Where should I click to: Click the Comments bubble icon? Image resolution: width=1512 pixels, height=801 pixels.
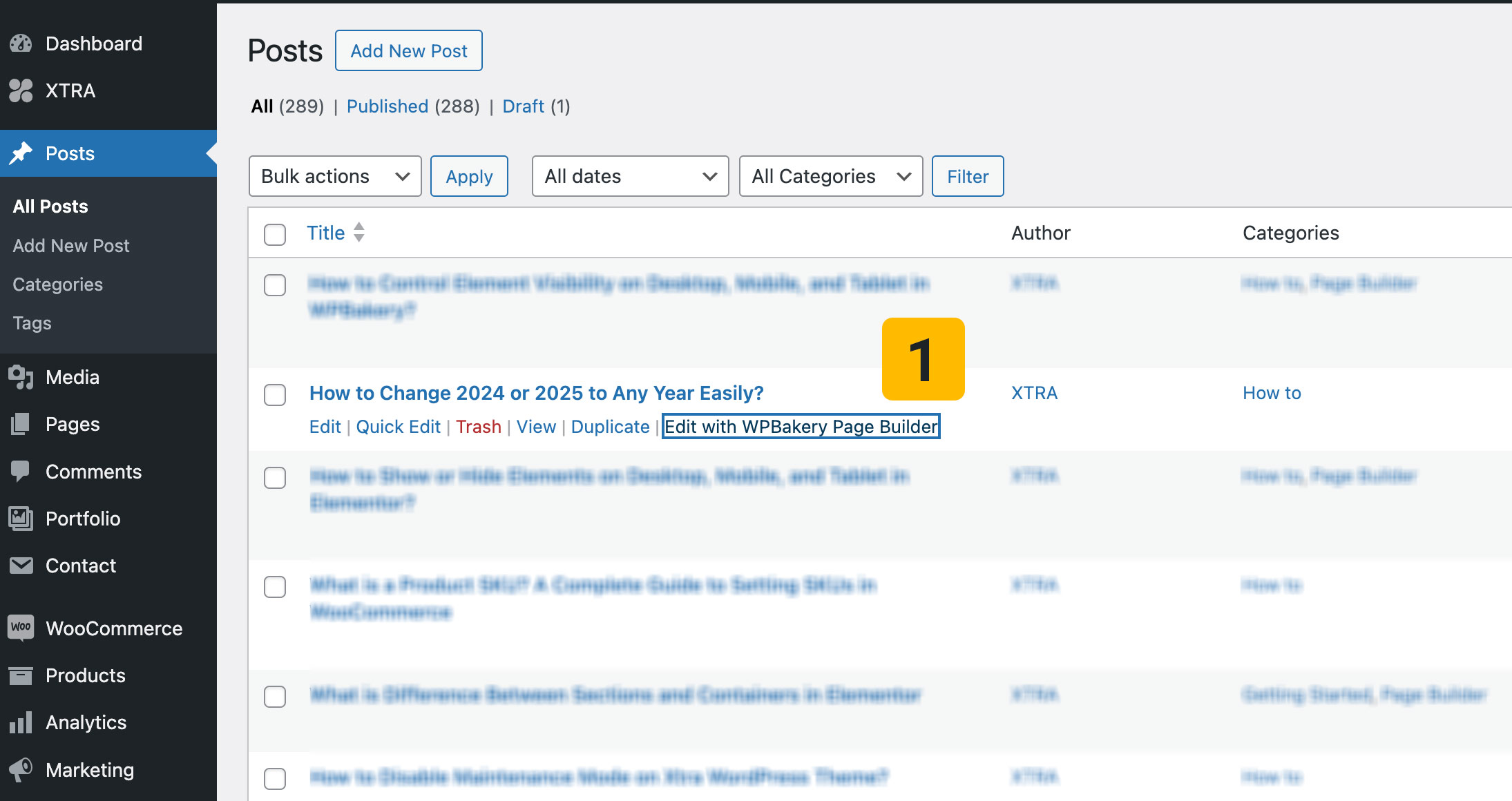[21, 472]
